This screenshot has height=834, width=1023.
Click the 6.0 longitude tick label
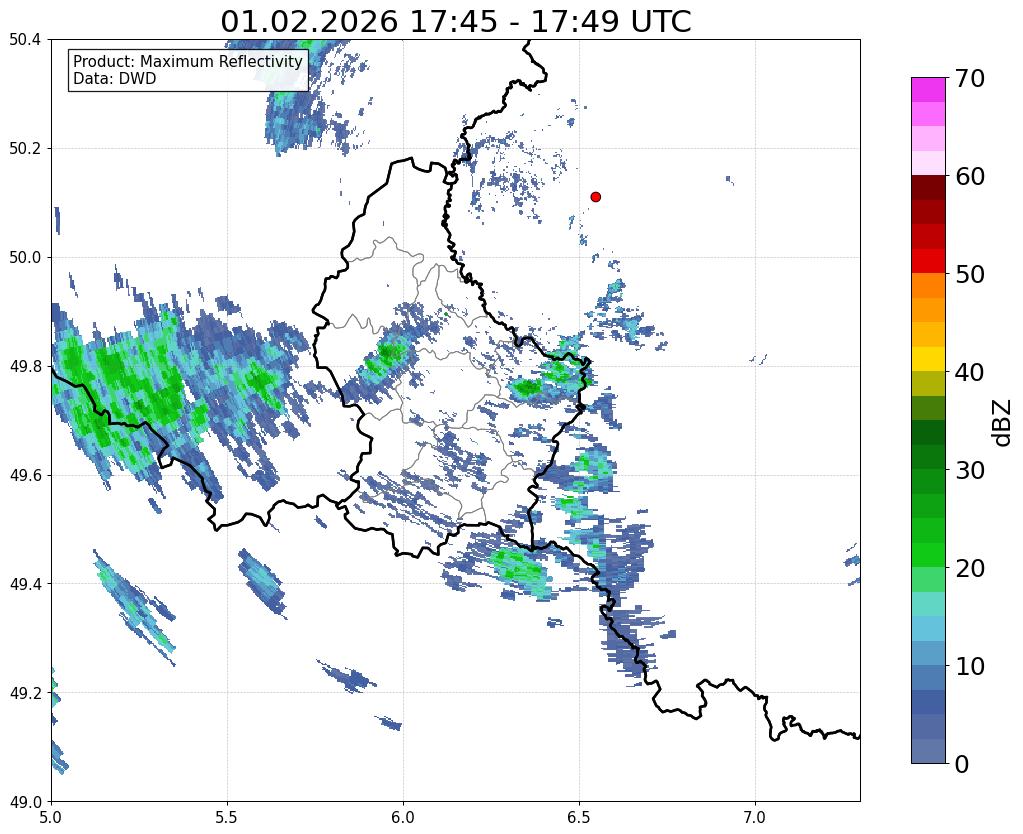pyautogui.click(x=403, y=816)
